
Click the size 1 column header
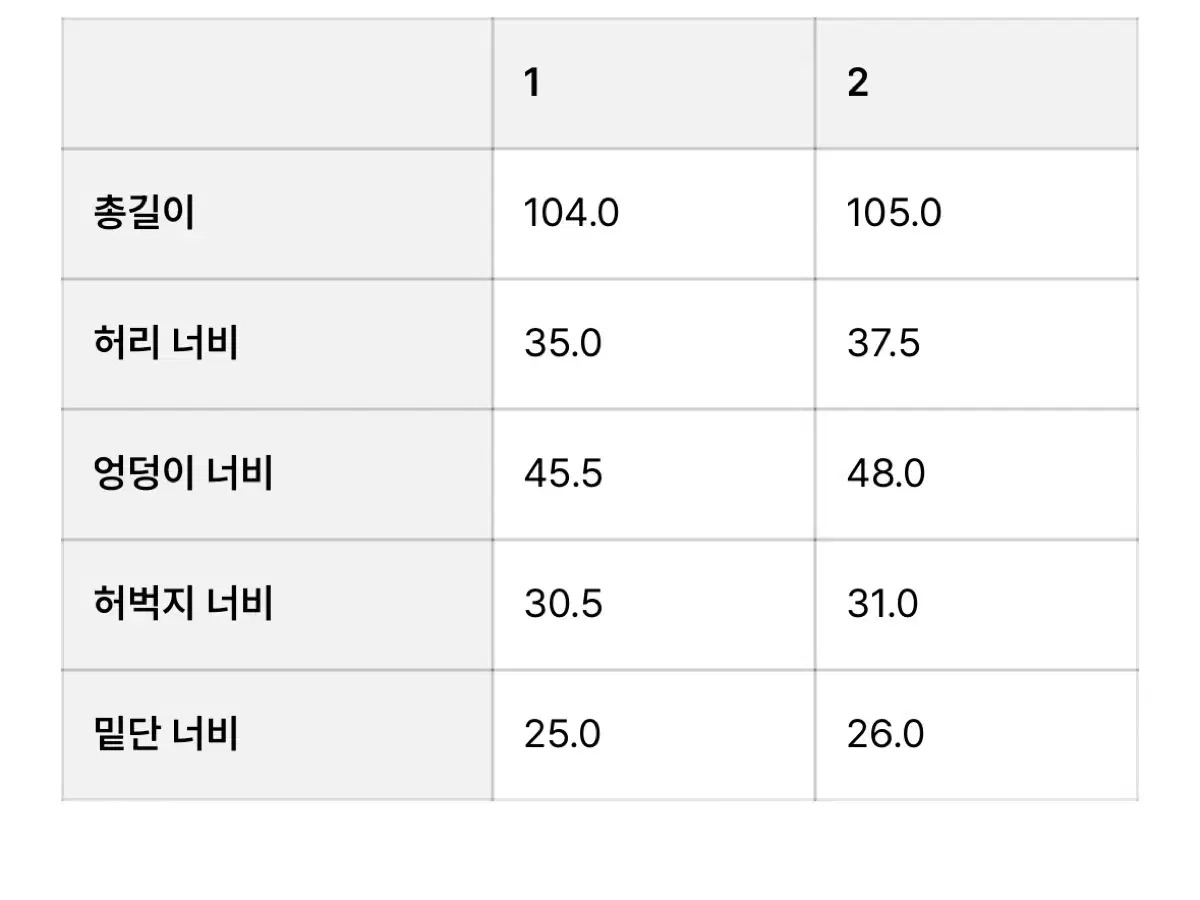[x=532, y=83]
